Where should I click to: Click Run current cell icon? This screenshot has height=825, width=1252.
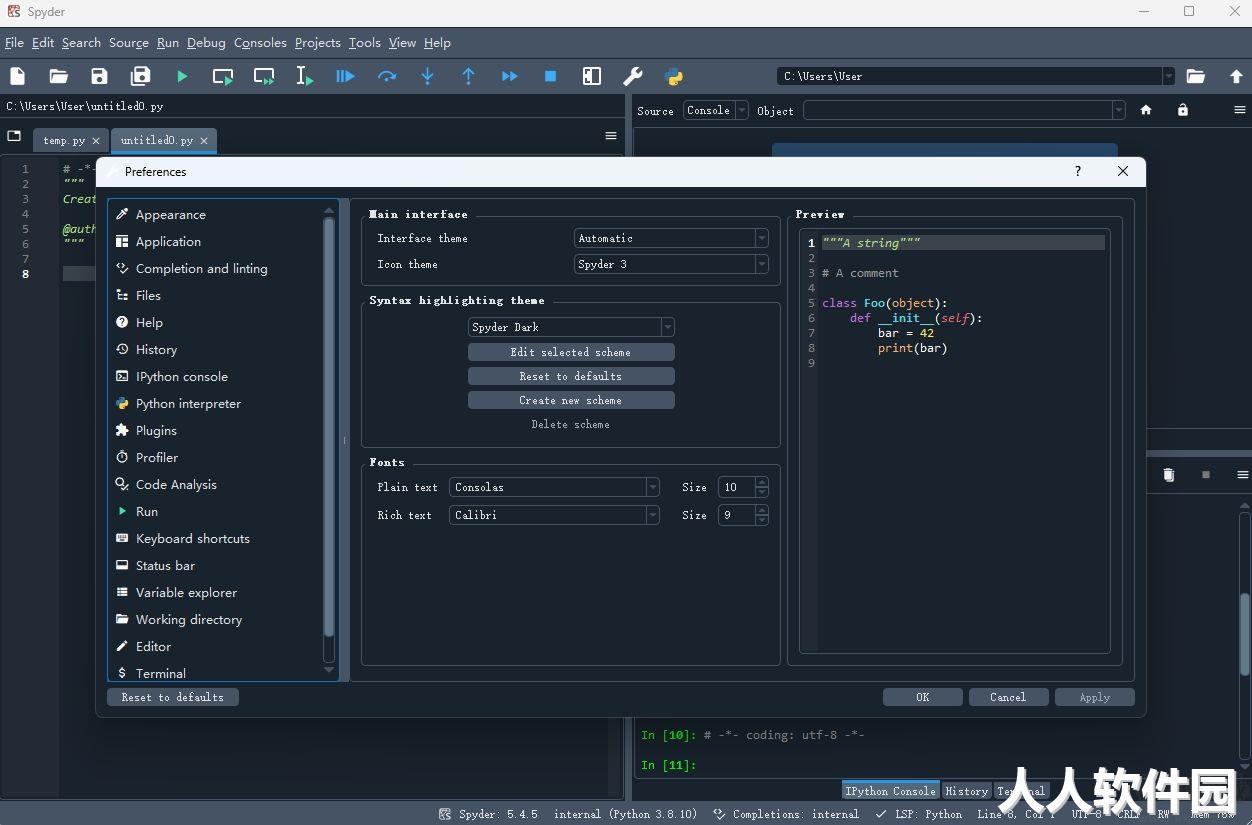[x=223, y=76]
